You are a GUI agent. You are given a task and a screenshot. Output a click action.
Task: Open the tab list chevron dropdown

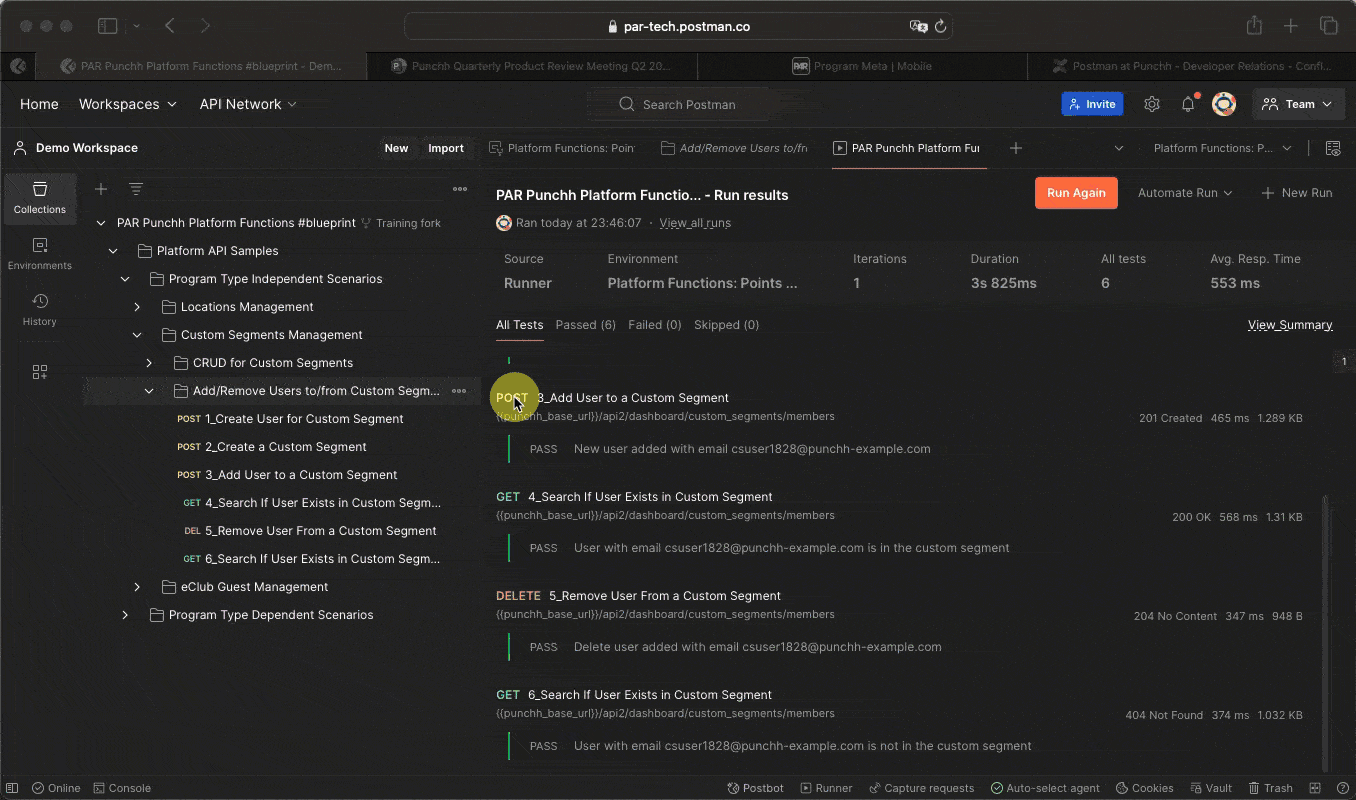(x=1118, y=148)
